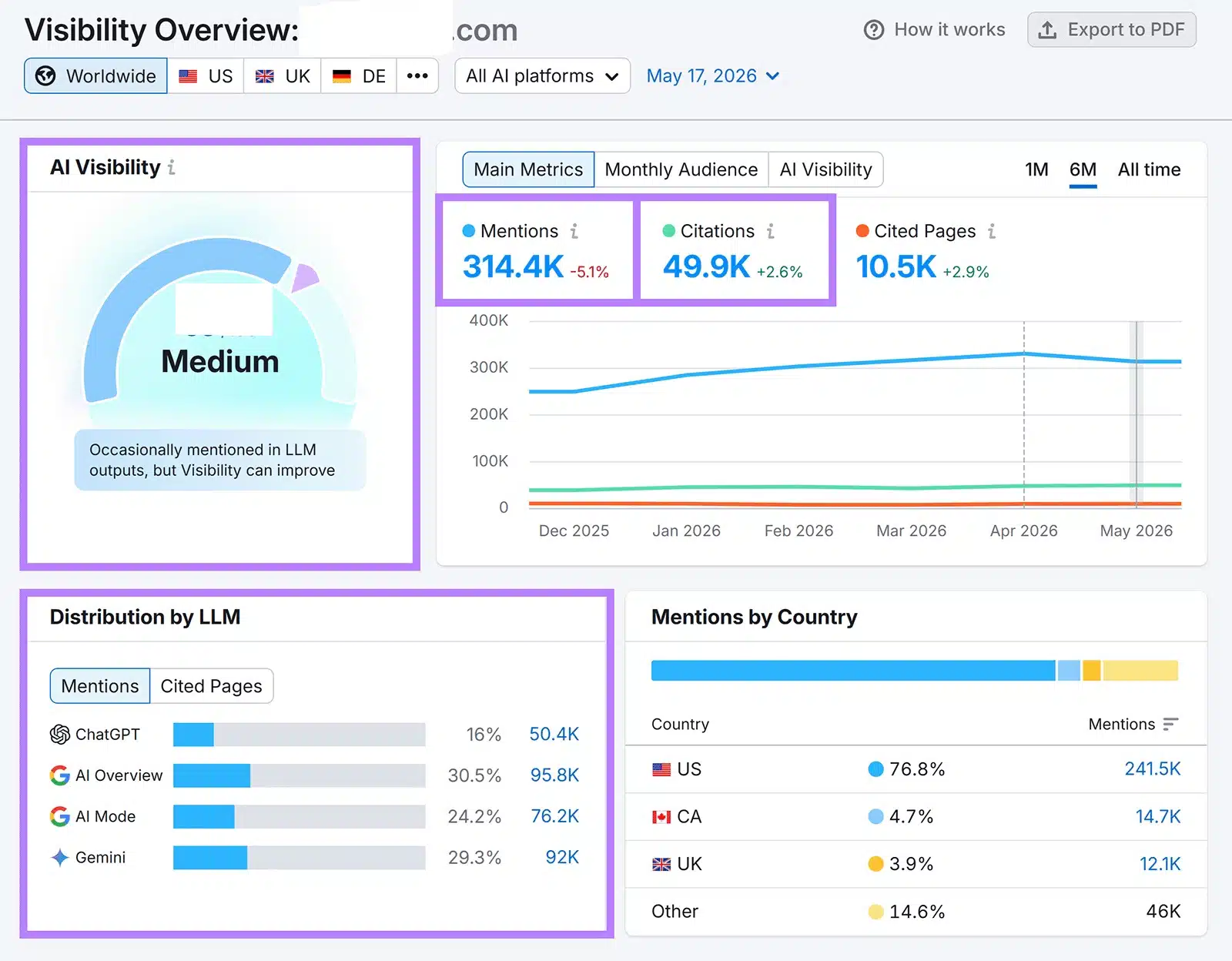Click the Google logo next to AI Mode
Viewport: 1232px width, 961px height.
click(x=60, y=816)
